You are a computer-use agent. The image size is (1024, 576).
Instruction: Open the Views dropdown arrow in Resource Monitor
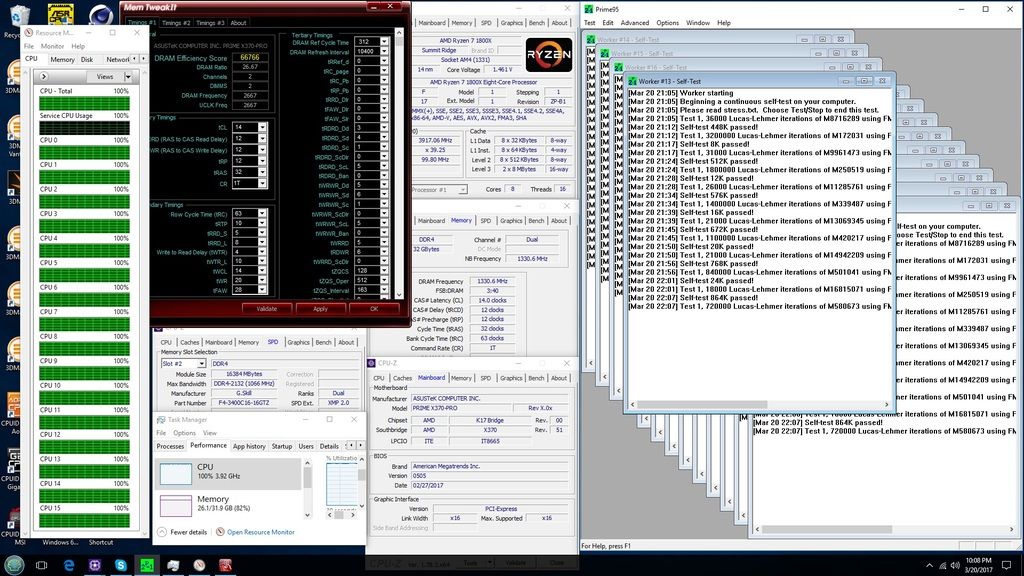(128, 77)
